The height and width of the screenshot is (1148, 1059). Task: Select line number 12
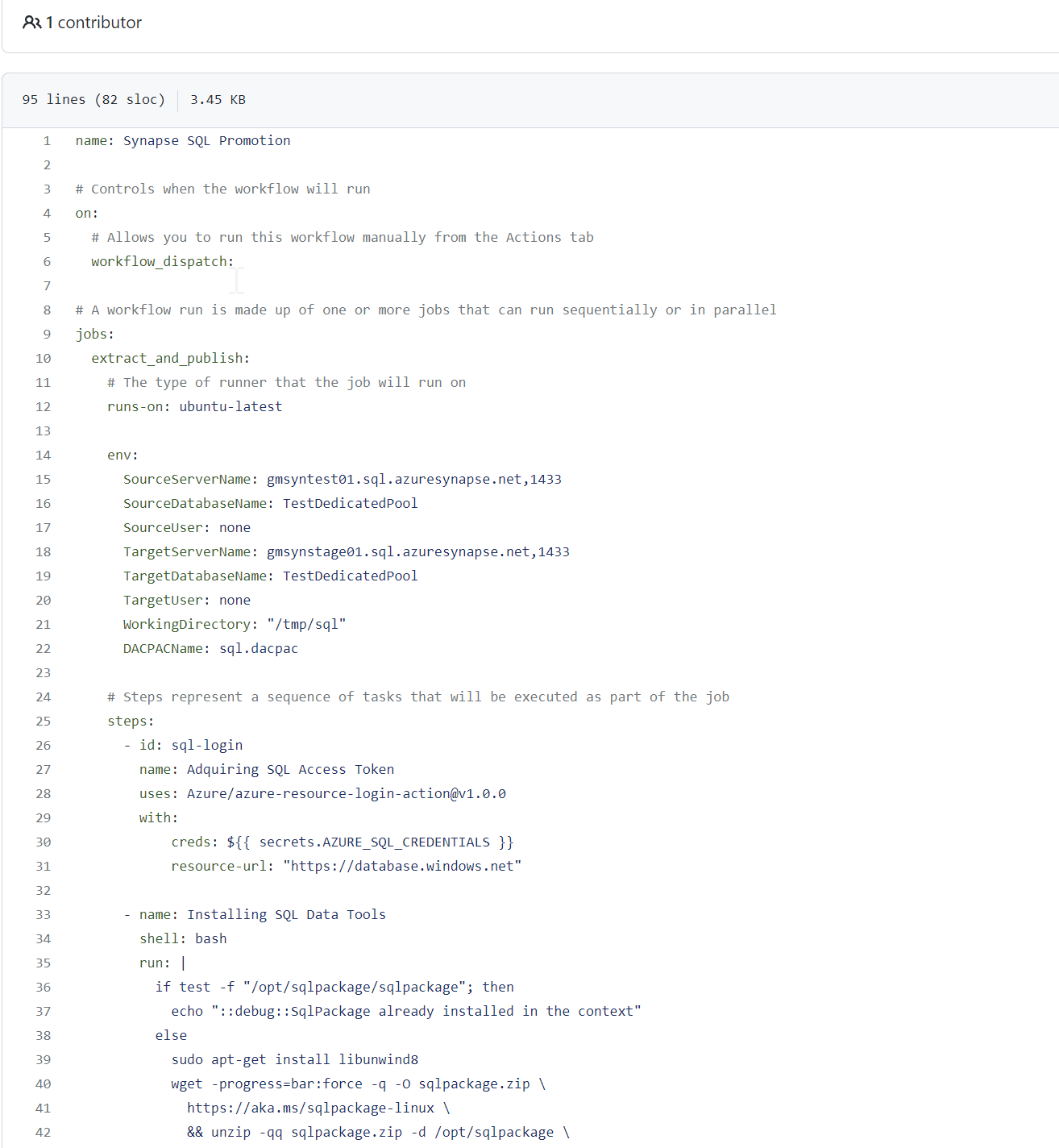coord(44,407)
